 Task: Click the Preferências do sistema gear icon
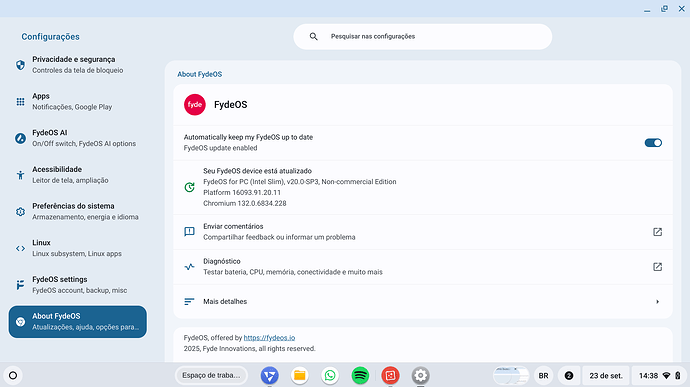[20, 212]
